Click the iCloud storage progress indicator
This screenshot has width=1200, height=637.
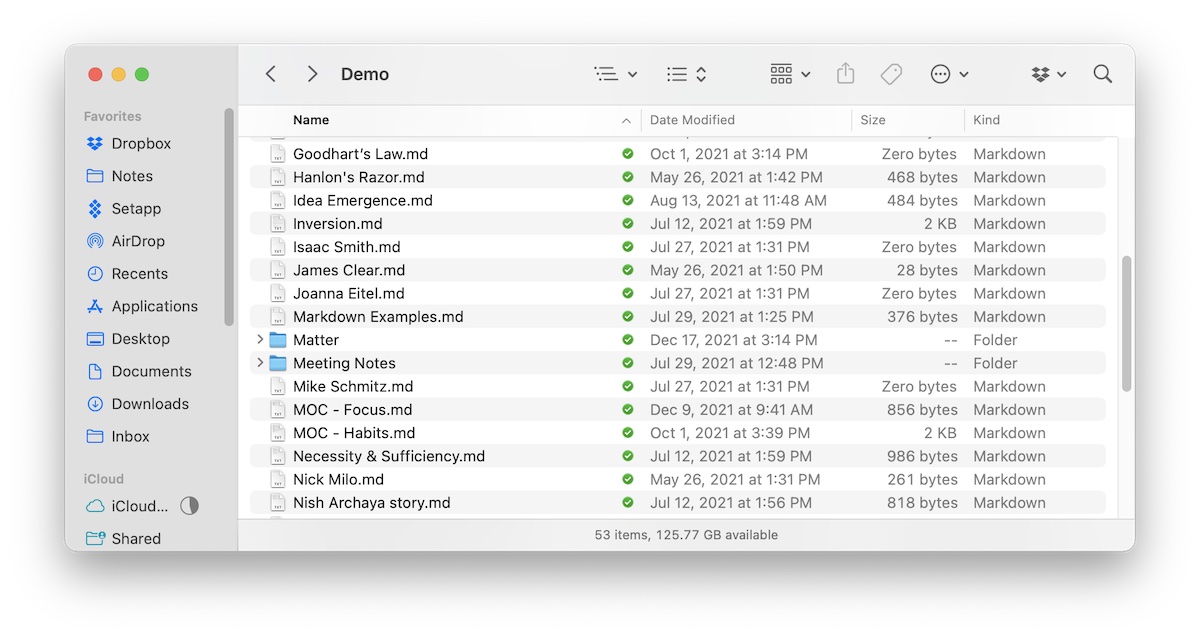pos(189,506)
